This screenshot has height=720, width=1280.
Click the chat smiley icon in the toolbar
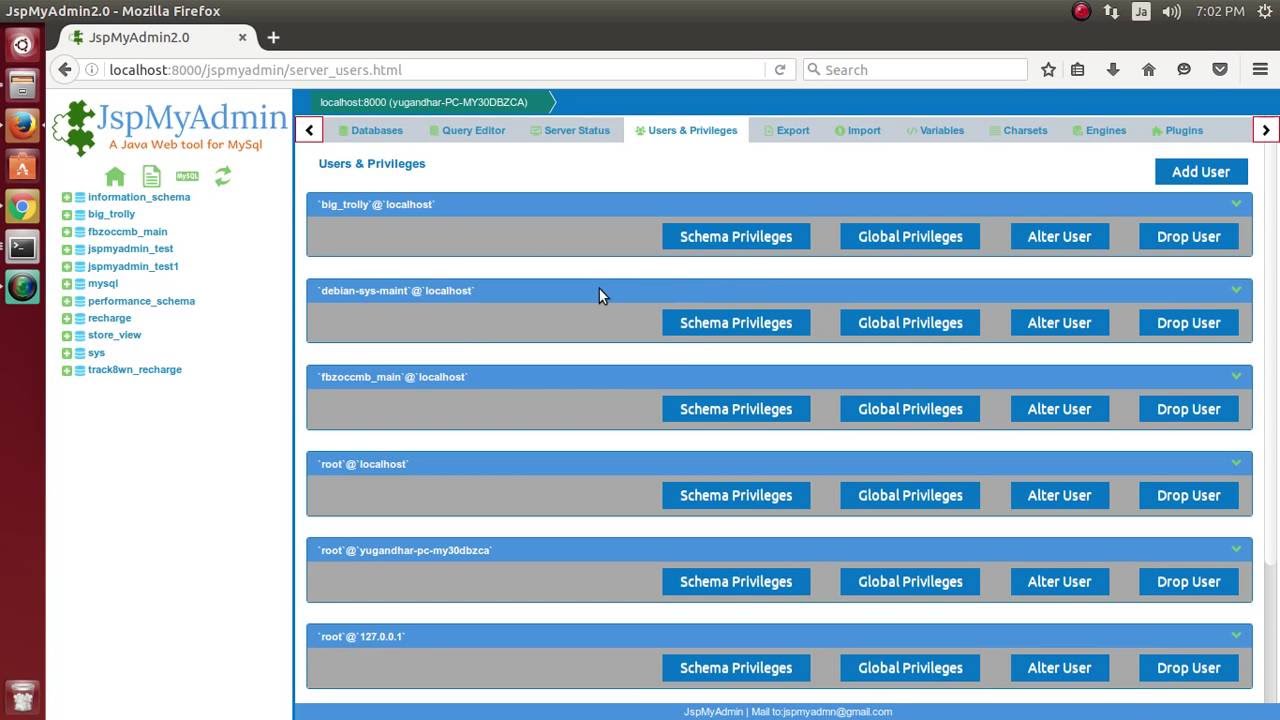[1184, 70]
